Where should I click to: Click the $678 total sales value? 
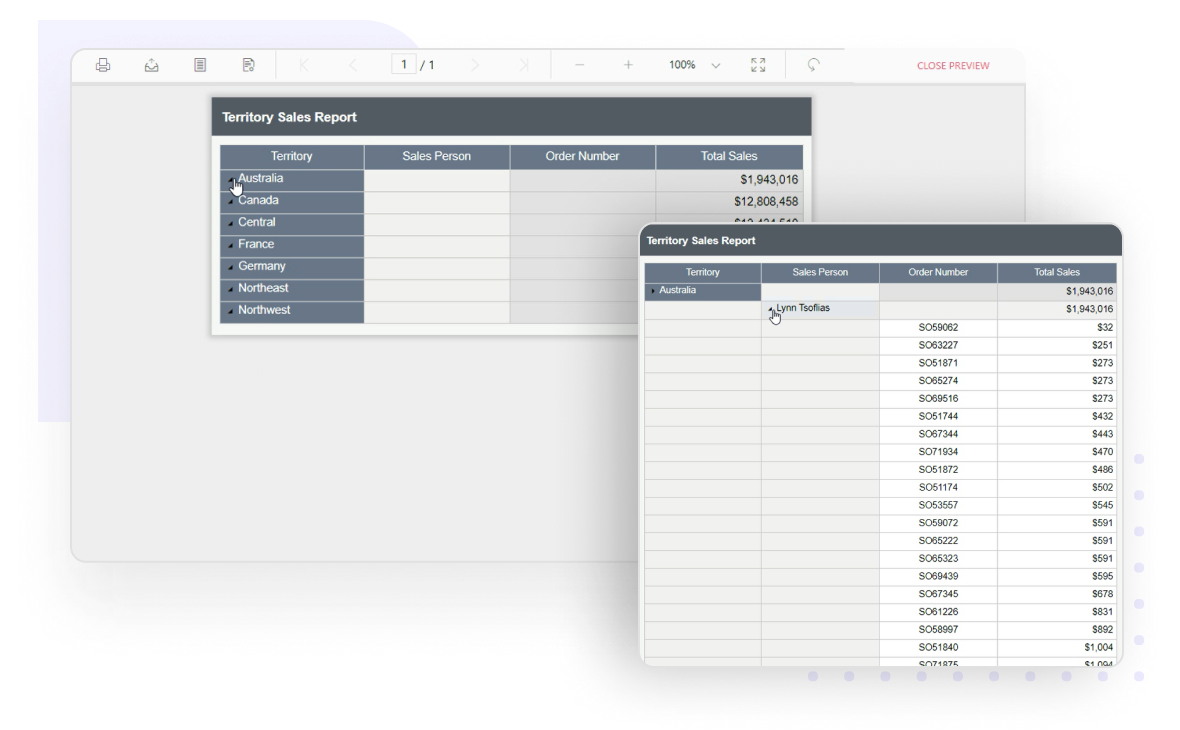(x=1102, y=595)
